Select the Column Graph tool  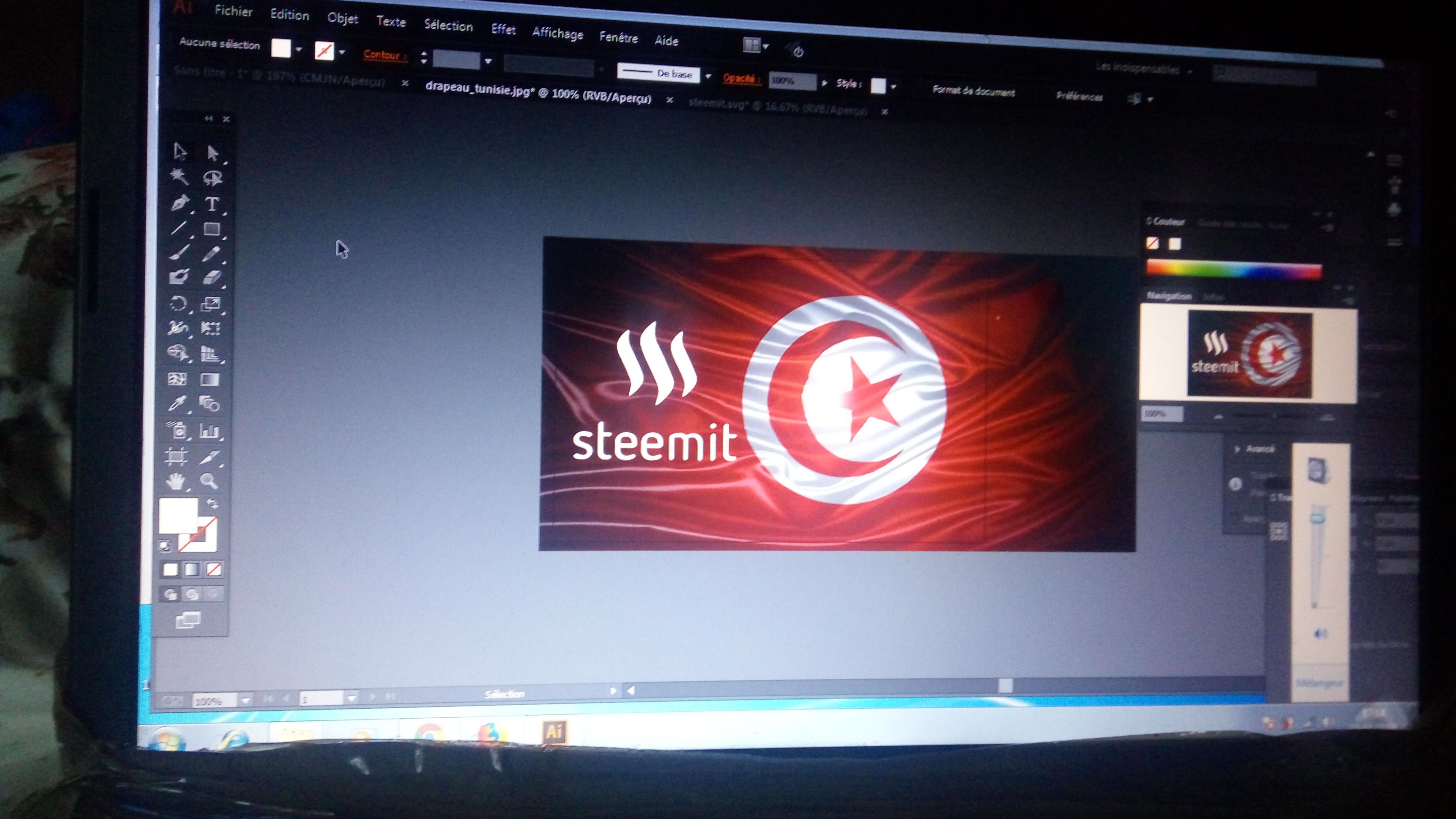[x=209, y=431]
